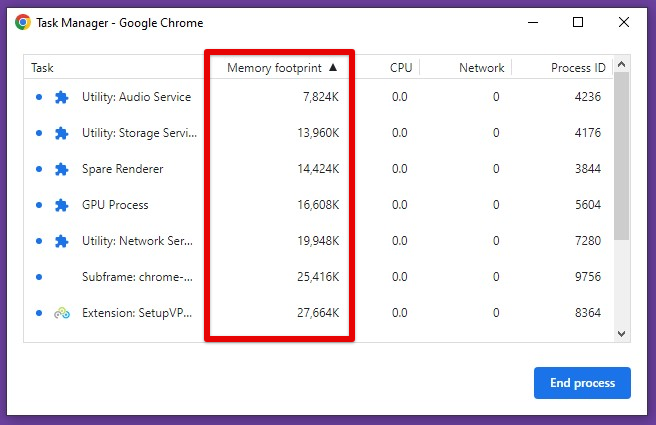Click the Spare Renderer puzzle-piece icon
The height and width of the screenshot is (425, 656).
point(62,169)
